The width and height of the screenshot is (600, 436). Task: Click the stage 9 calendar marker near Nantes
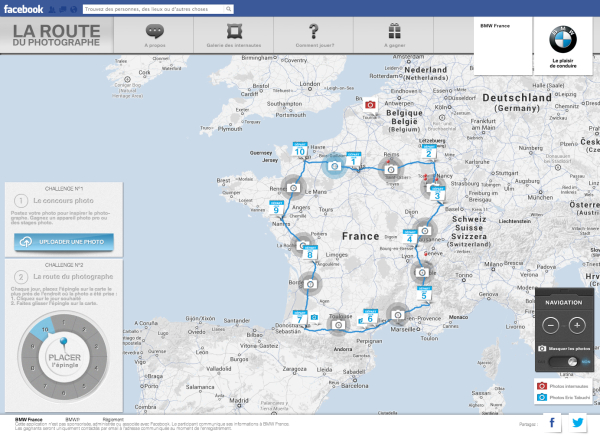pos(276,208)
